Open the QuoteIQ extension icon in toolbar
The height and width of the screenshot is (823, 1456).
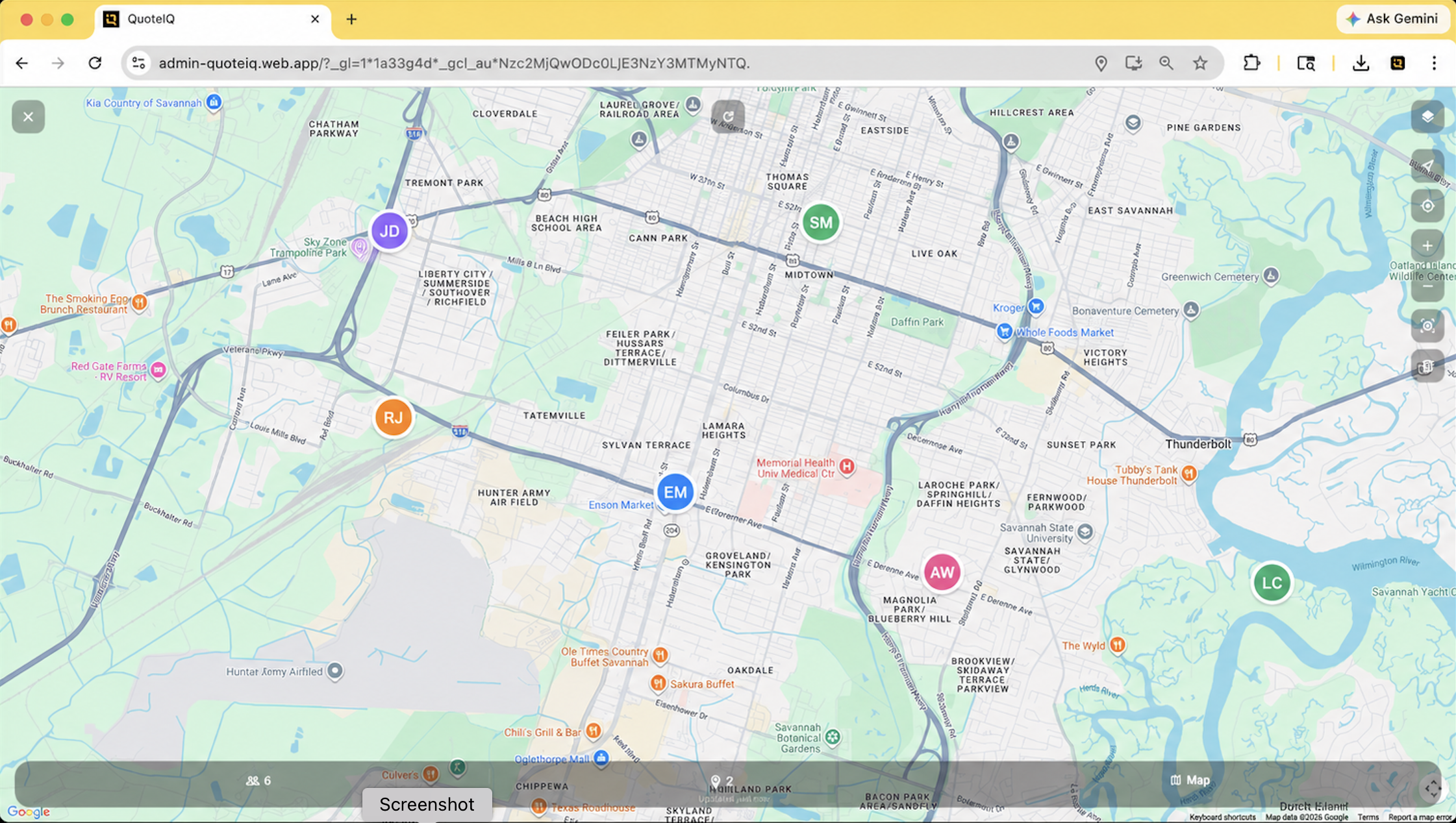pyautogui.click(x=1398, y=63)
